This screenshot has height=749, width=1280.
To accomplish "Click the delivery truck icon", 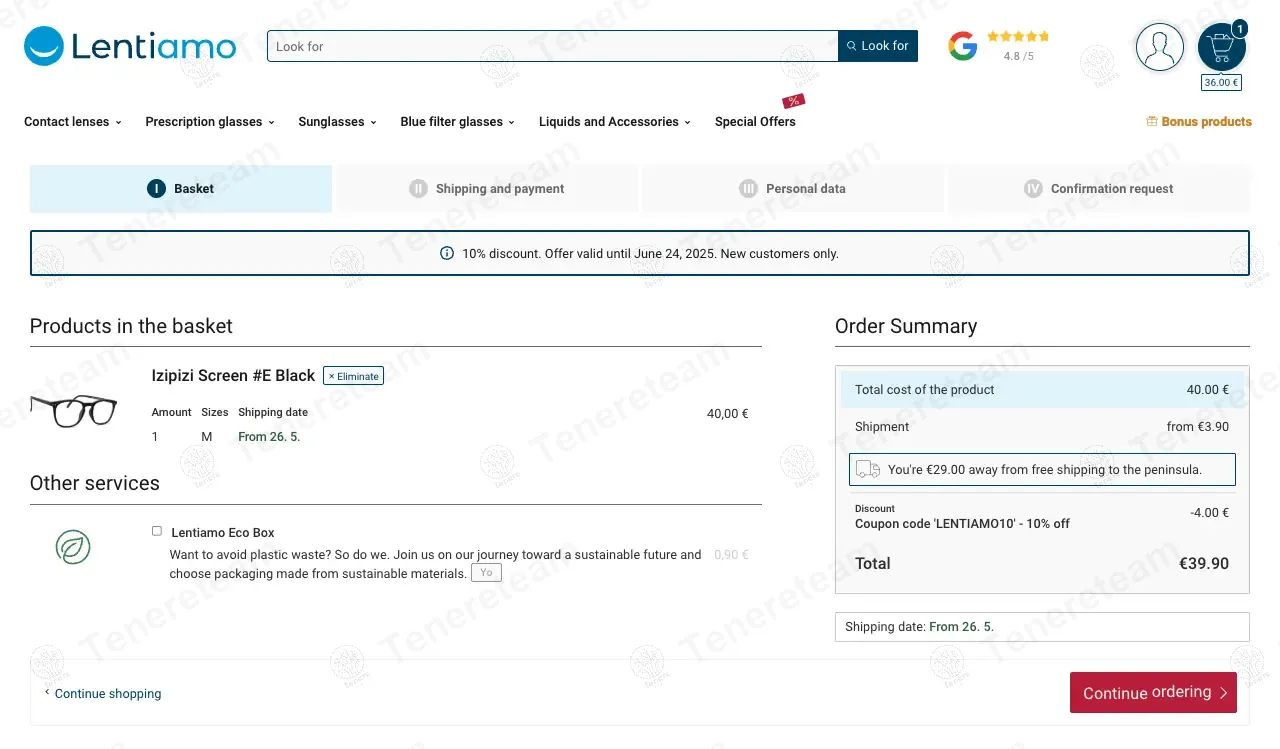I will click(x=868, y=469).
